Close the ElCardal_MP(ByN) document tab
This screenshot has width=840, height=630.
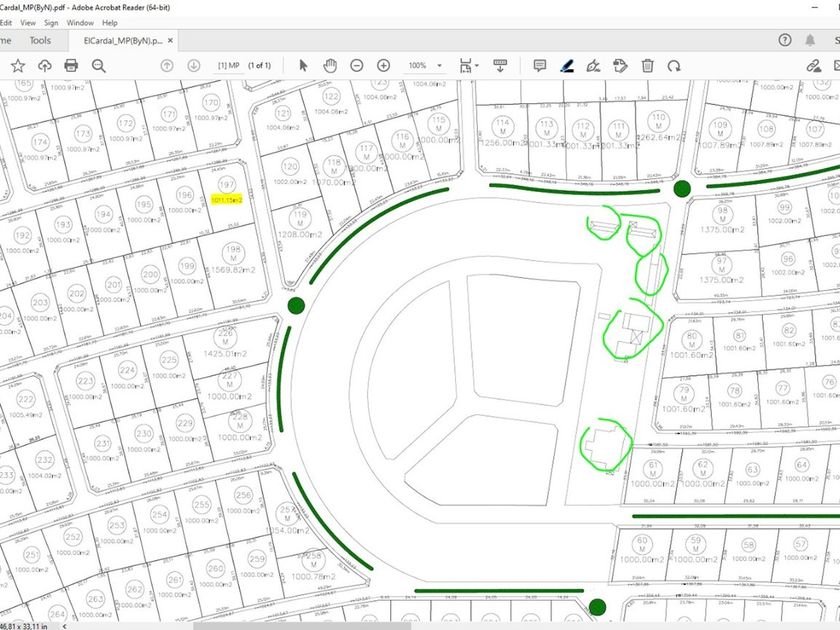(x=170, y=41)
